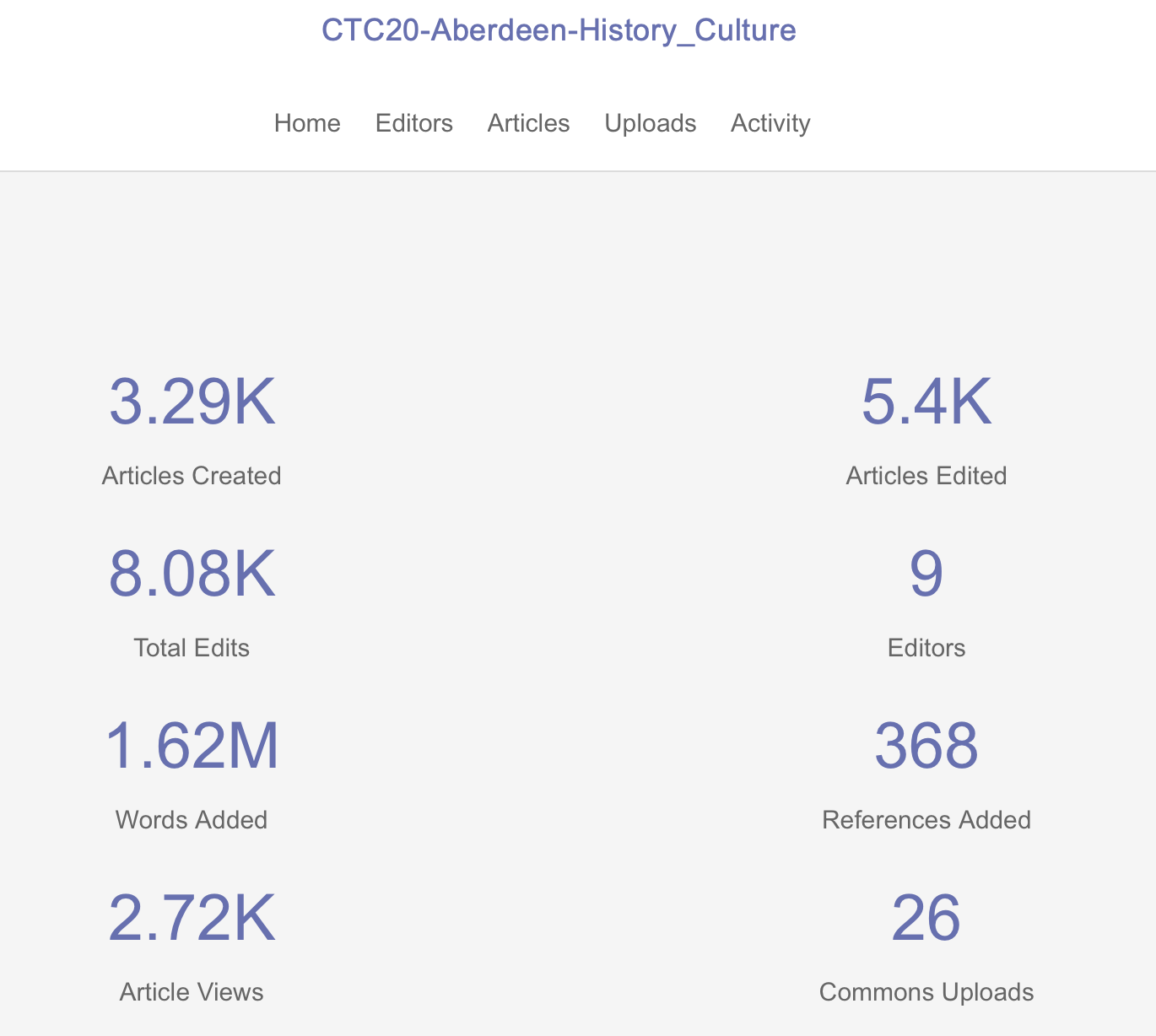The height and width of the screenshot is (1036, 1156).
Task: Open the Articles tab
Action: (528, 123)
